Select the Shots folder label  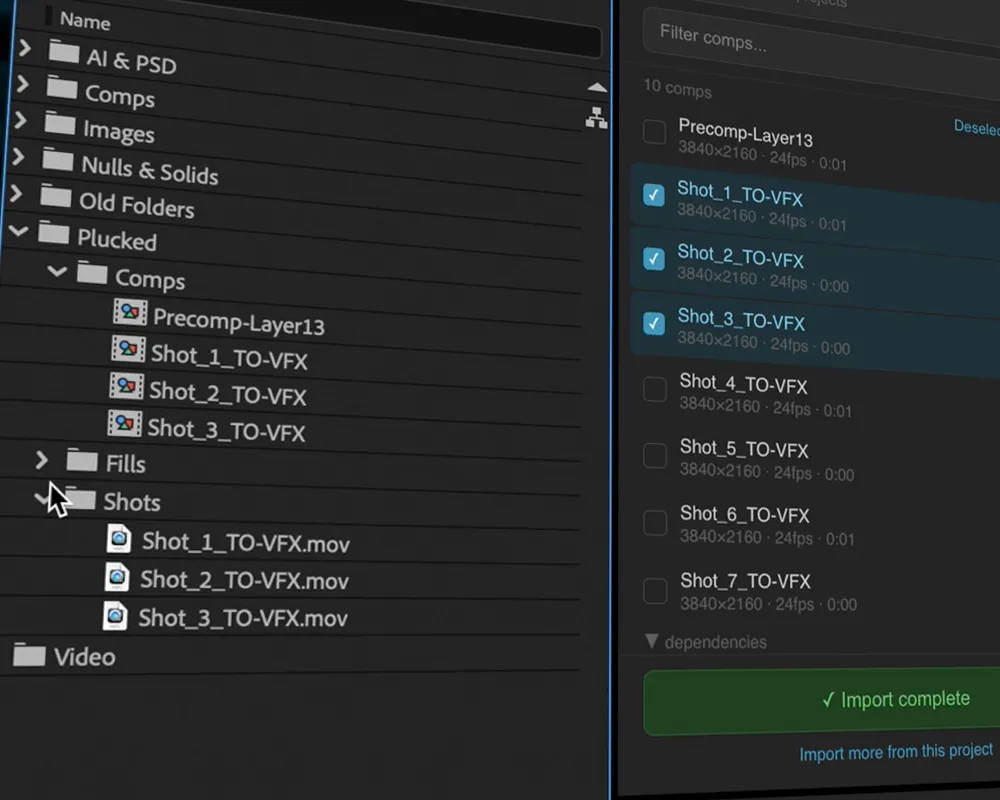tap(131, 501)
